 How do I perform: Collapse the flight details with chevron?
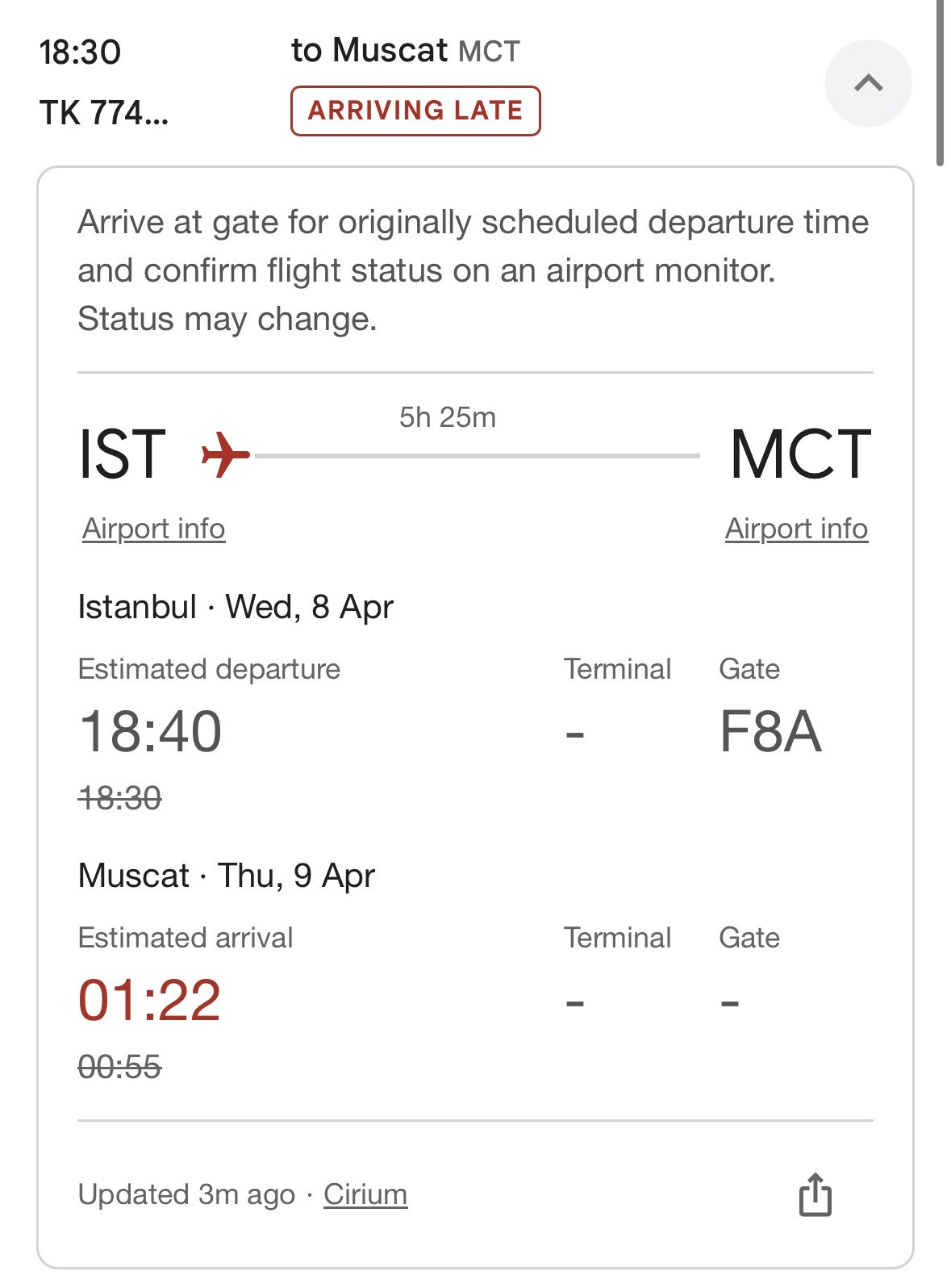[x=868, y=83]
